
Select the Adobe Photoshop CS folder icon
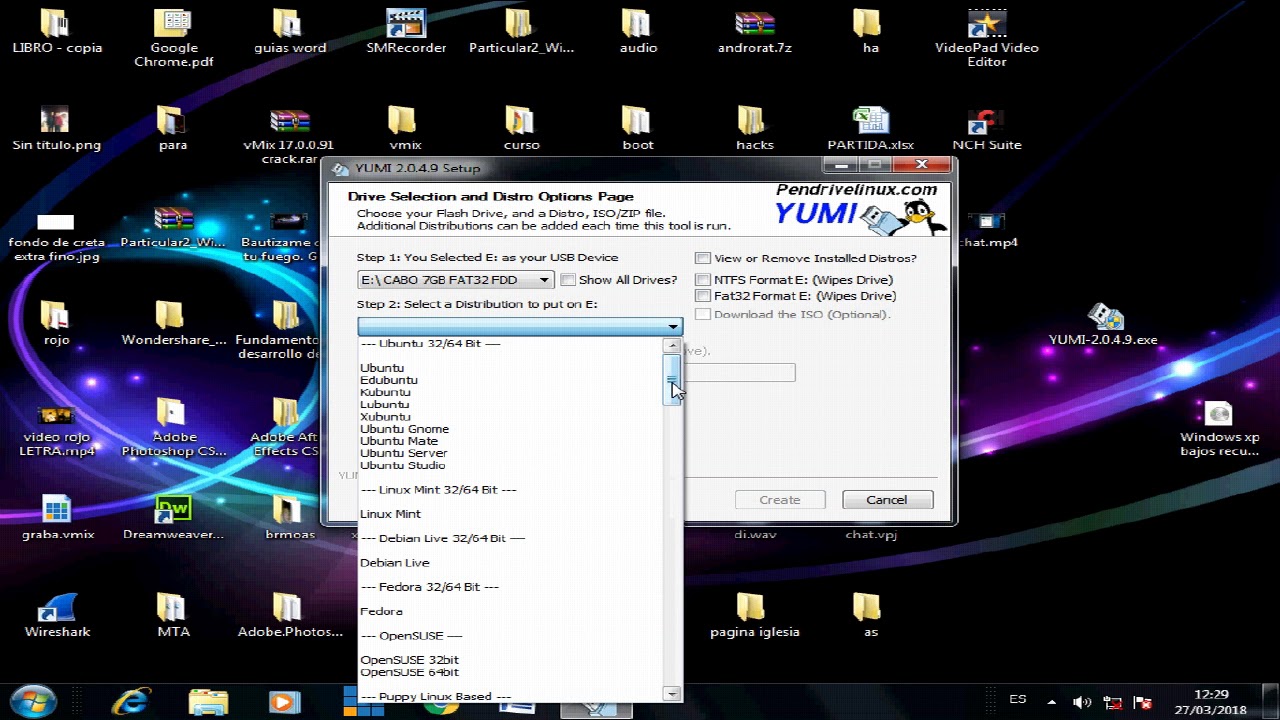click(174, 428)
